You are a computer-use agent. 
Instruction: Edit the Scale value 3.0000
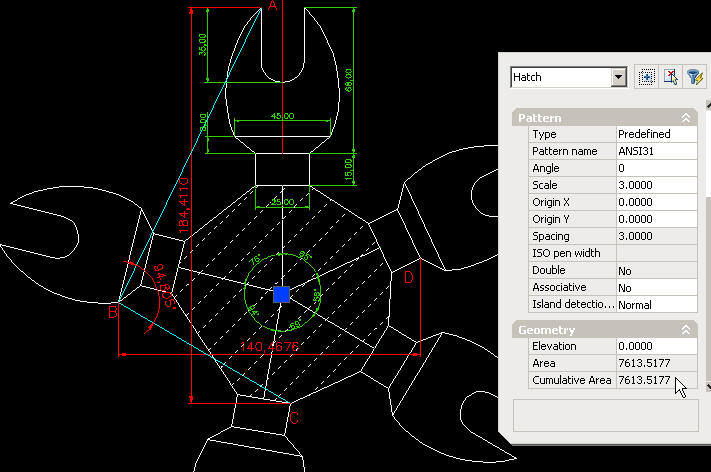pyautogui.click(x=657, y=185)
